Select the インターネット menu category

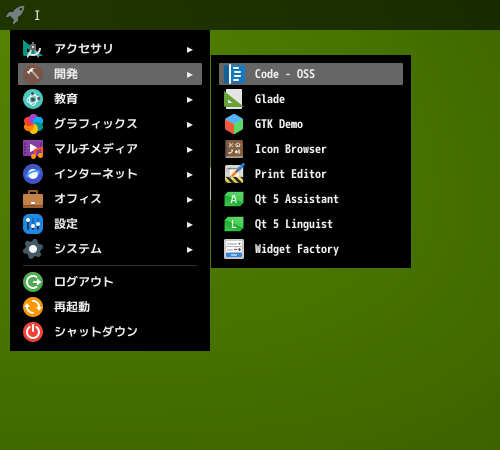tap(110, 174)
